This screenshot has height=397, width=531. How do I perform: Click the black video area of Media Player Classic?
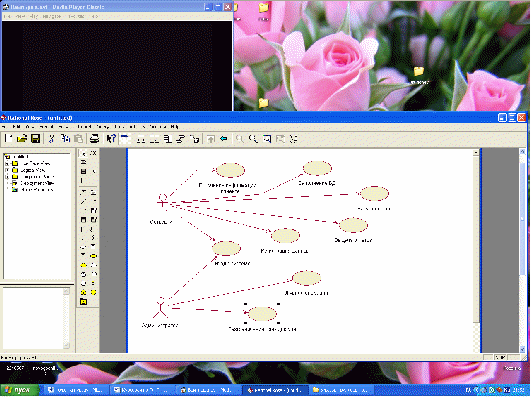point(117,66)
